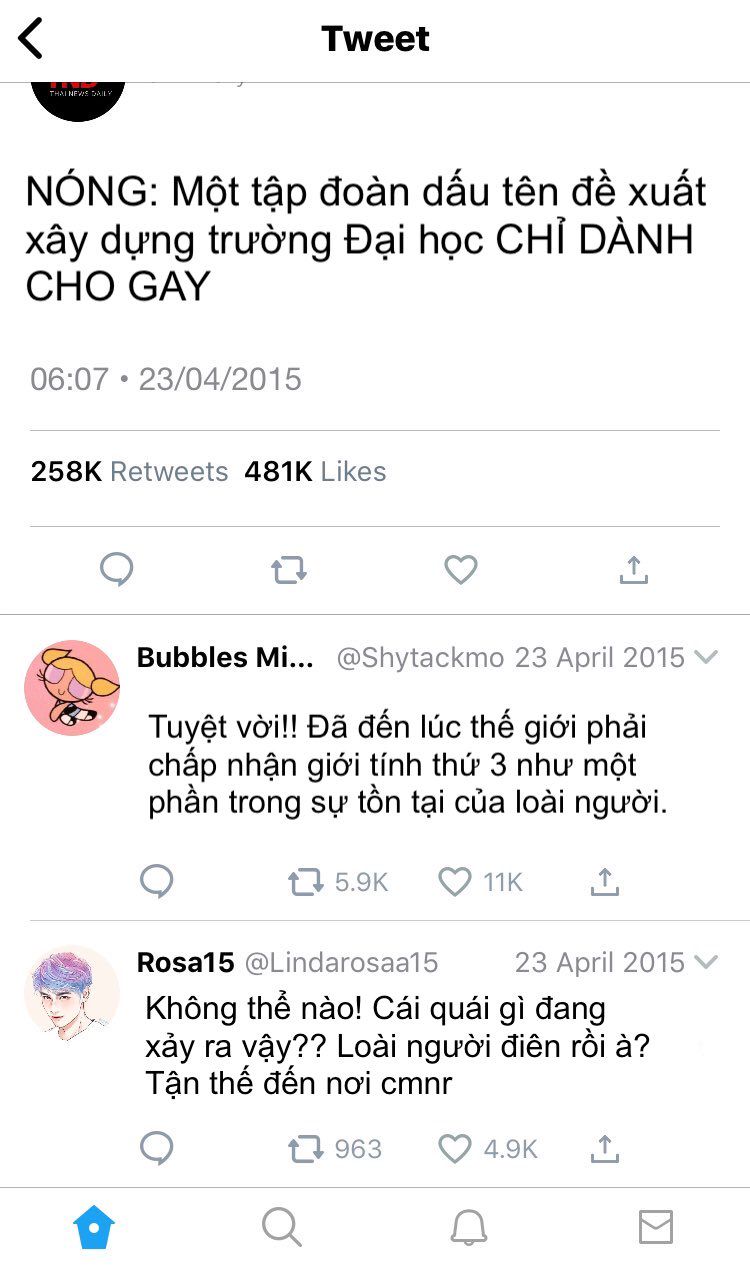Go back using the top-left arrow
750x1288 pixels.
coord(31,38)
